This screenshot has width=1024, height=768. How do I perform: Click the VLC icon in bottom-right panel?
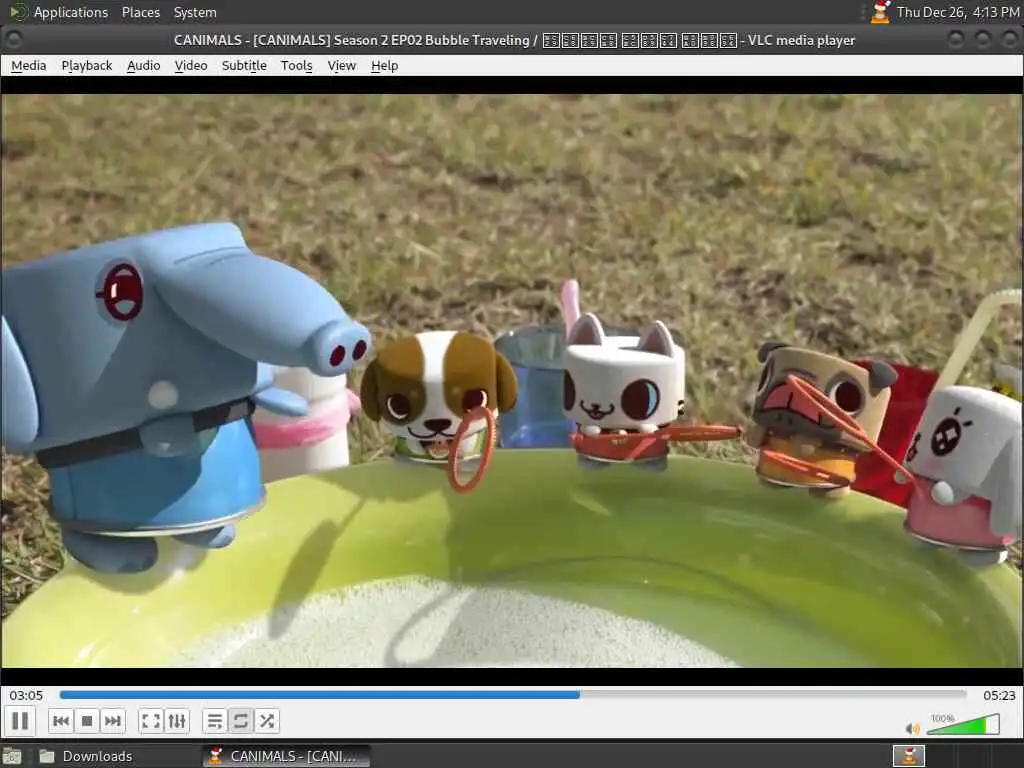coord(908,756)
